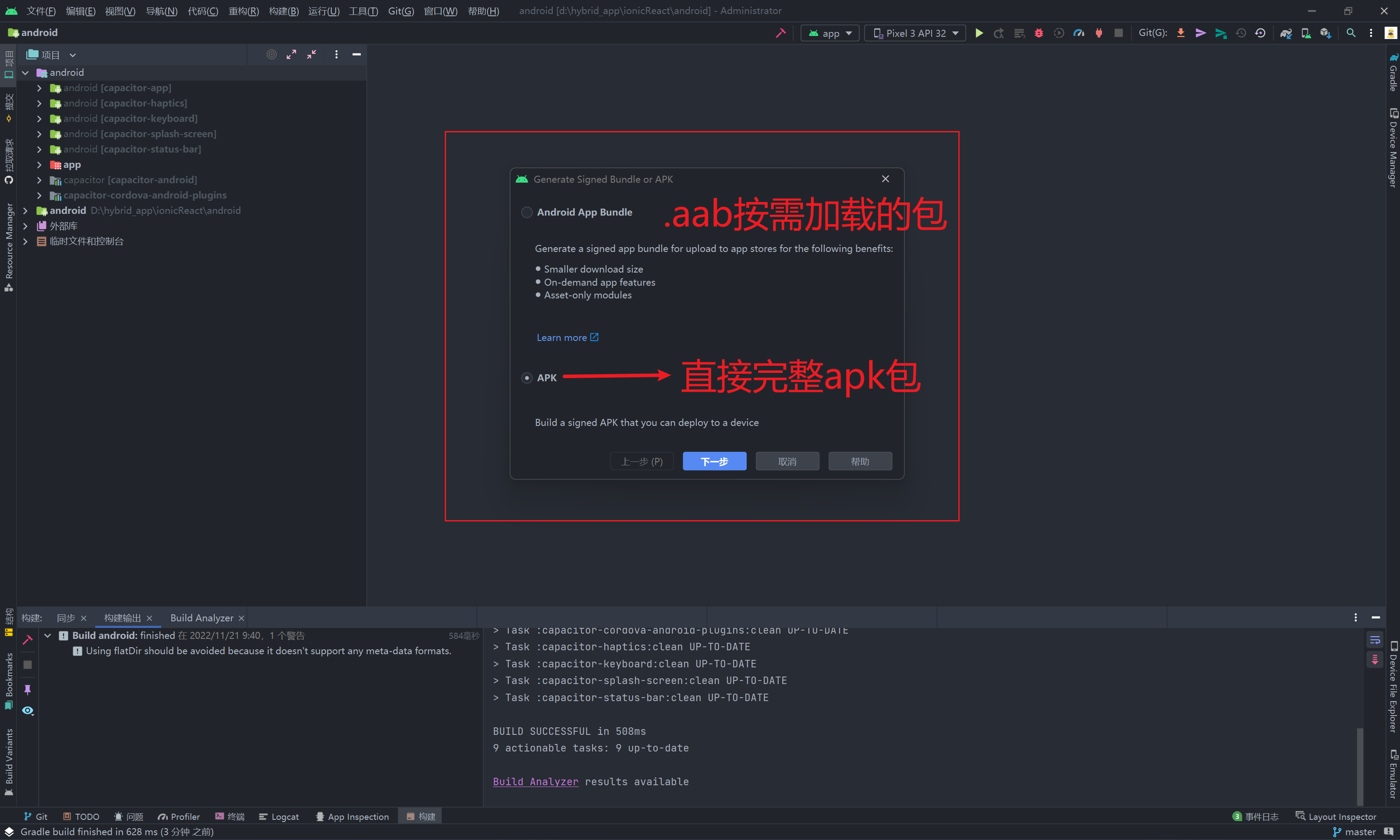The image size is (1400, 840).
Task: Click the master git branch in status bar
Action: point(1355,832)
